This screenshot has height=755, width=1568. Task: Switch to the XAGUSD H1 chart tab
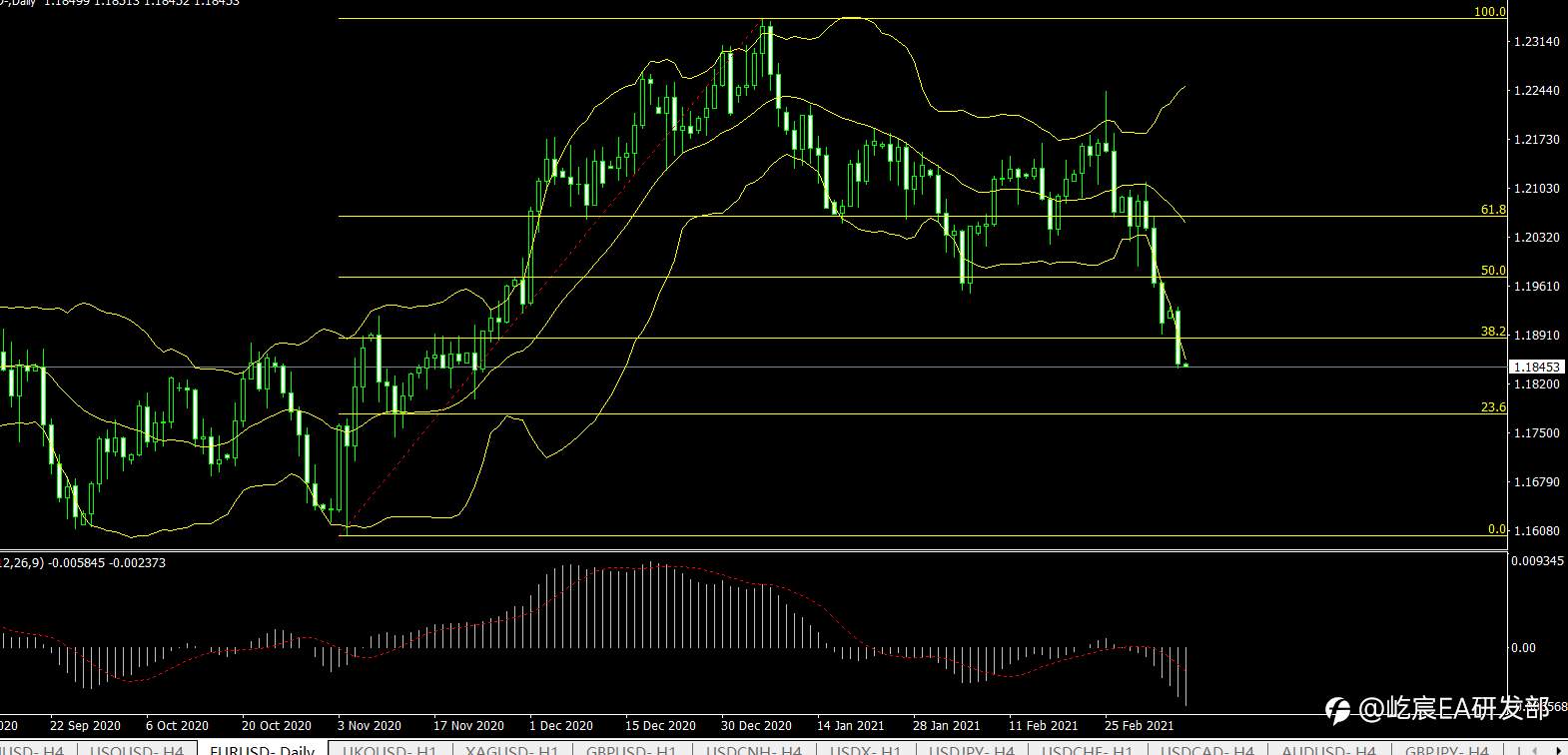click(512, 749)
